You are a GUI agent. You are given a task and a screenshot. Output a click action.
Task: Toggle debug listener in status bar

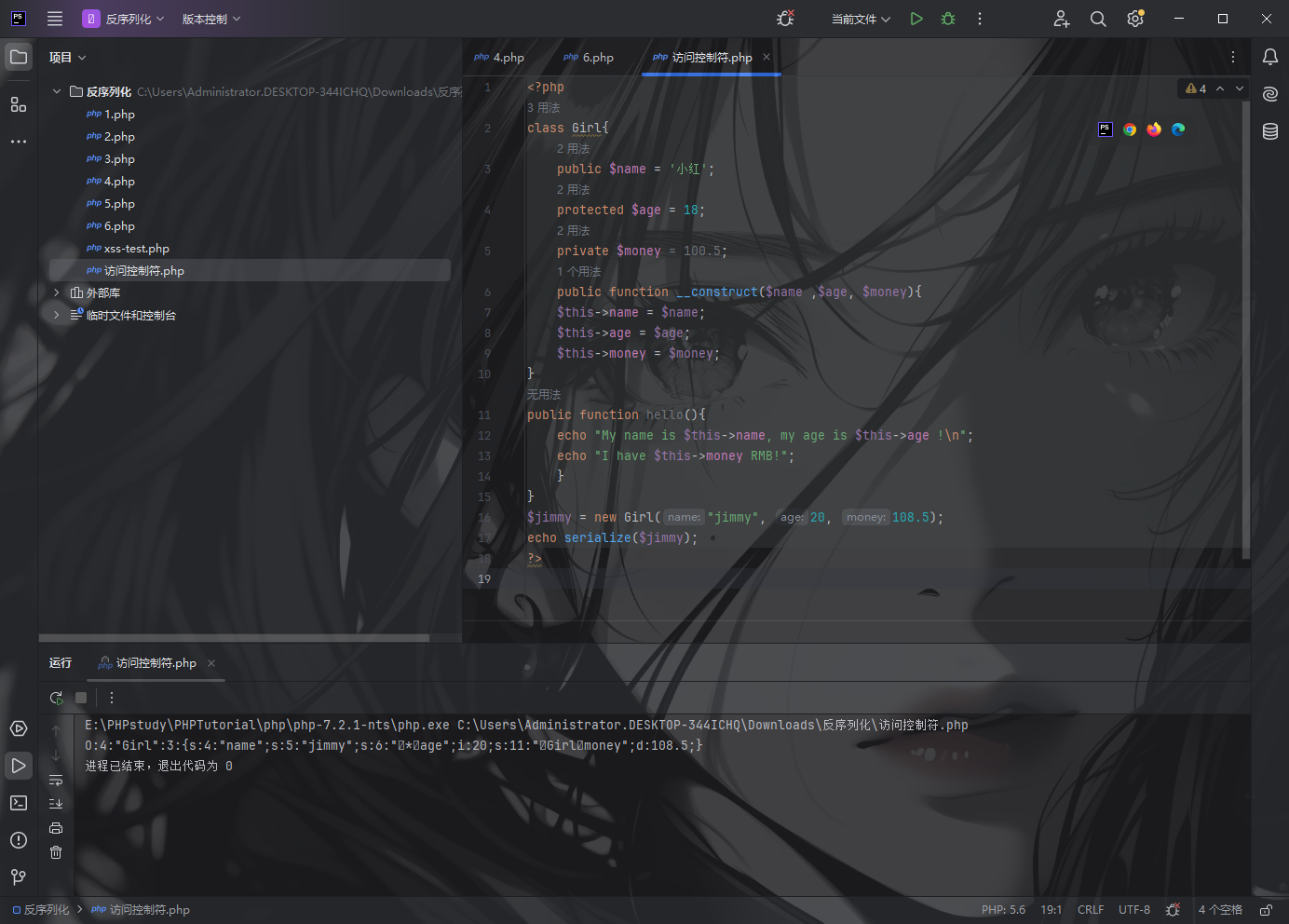pos(1174,910)
